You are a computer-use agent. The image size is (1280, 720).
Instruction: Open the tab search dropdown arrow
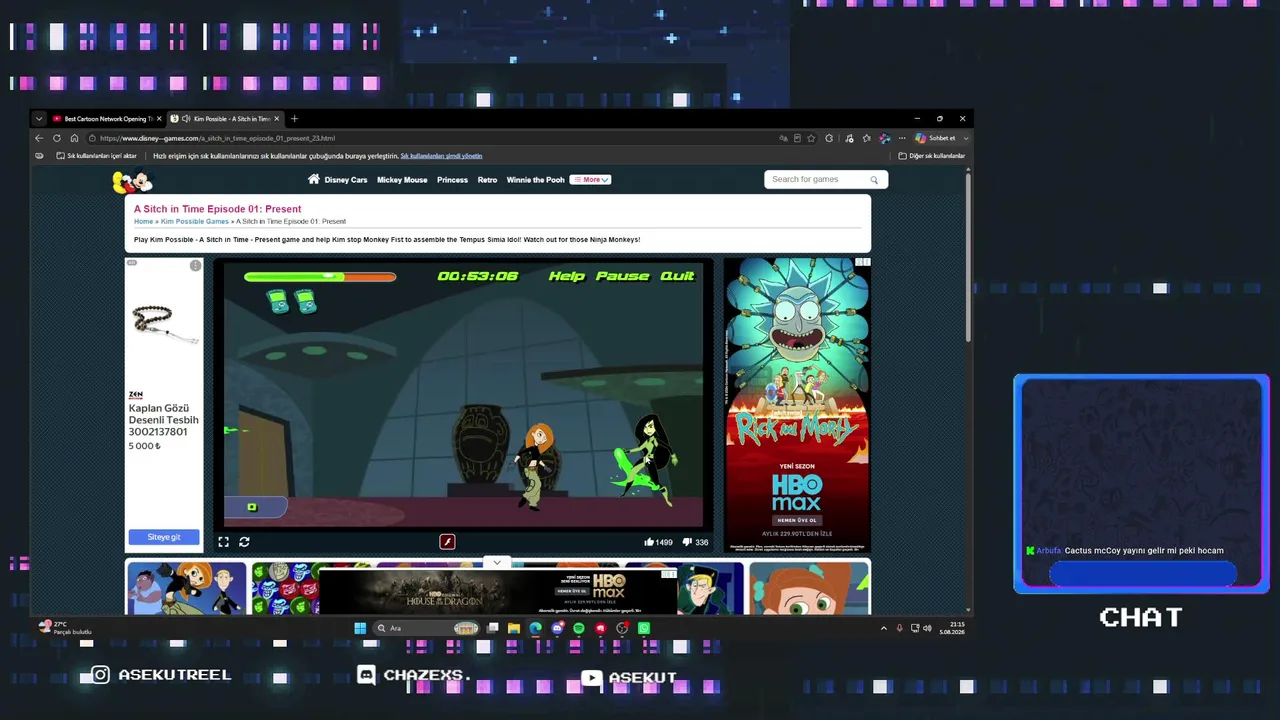(x=39, y=119)
